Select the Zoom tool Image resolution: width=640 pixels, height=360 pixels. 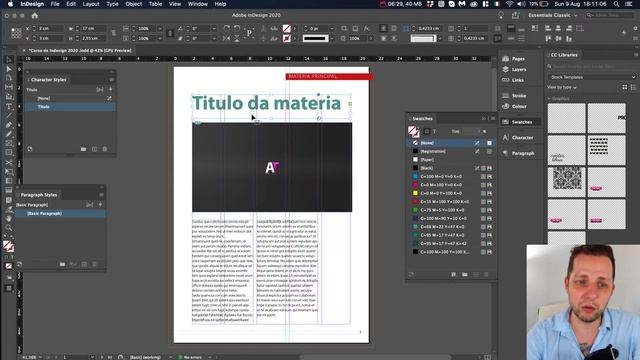9,228
